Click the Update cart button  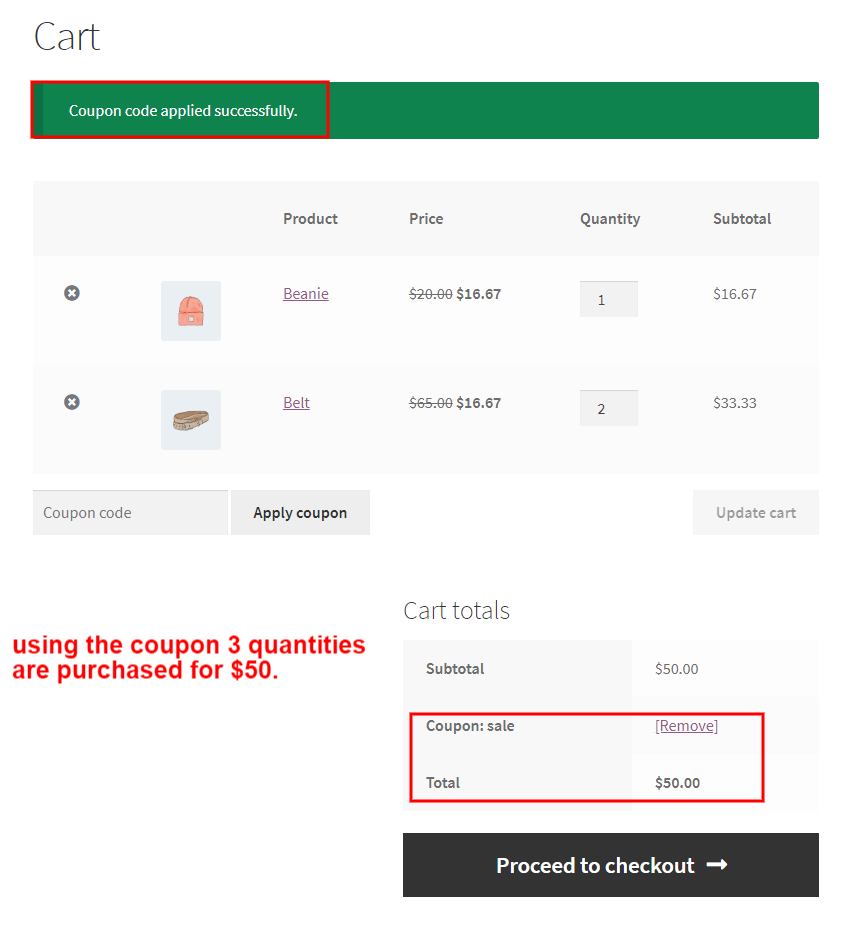coord(755,512)
